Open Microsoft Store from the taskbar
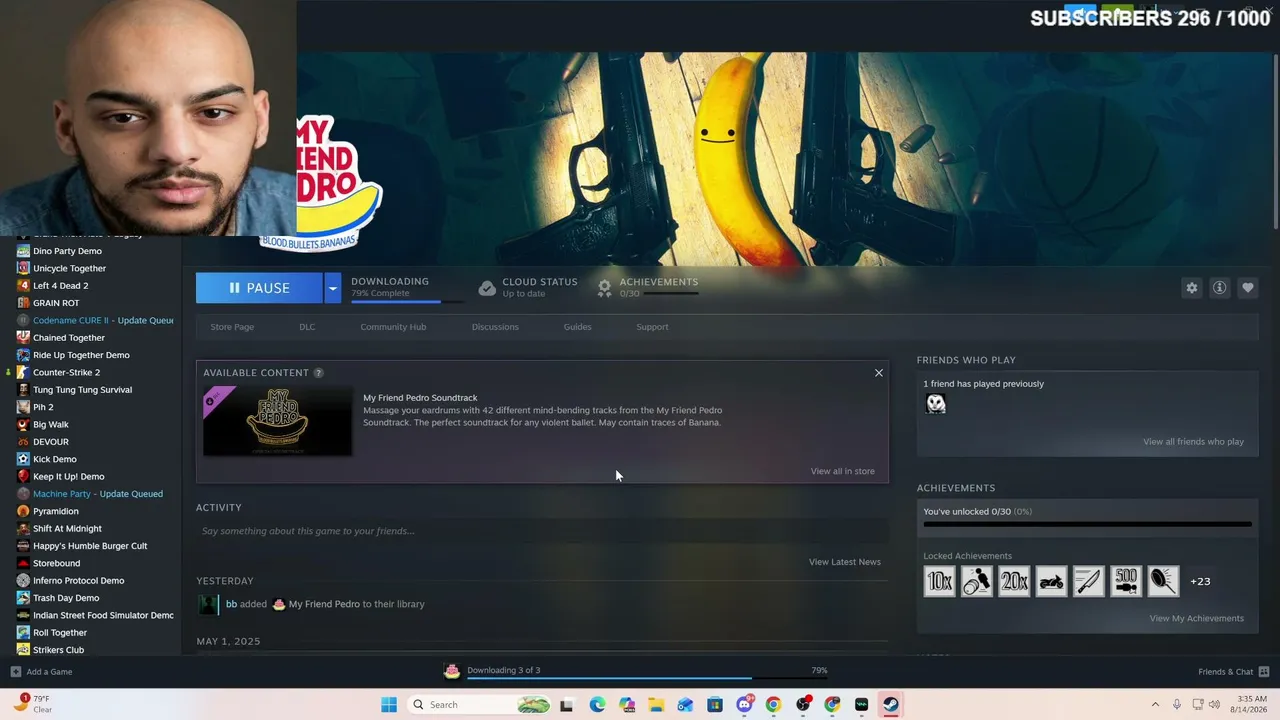This screenshot has height=720, width=1280. [715, 705]
